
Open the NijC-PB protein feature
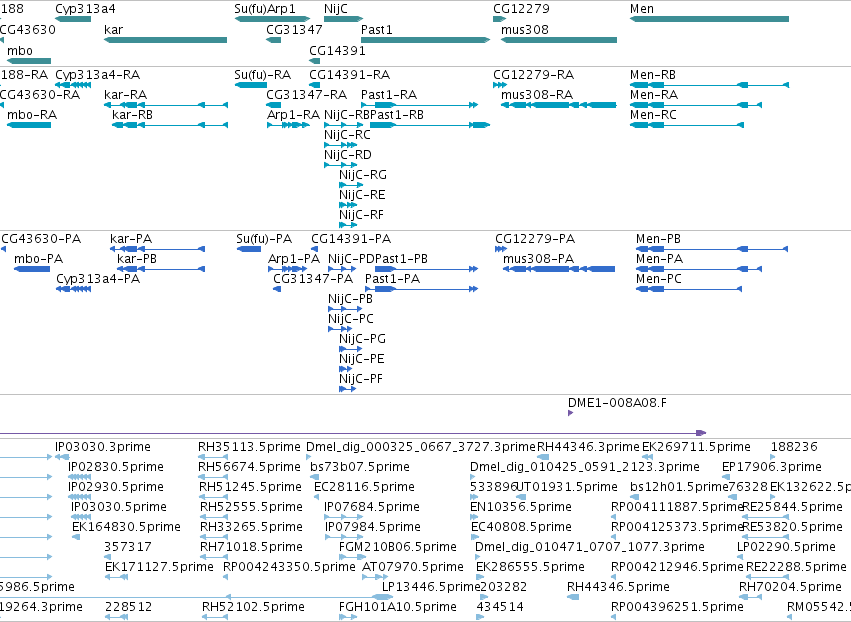coord(345,309)
